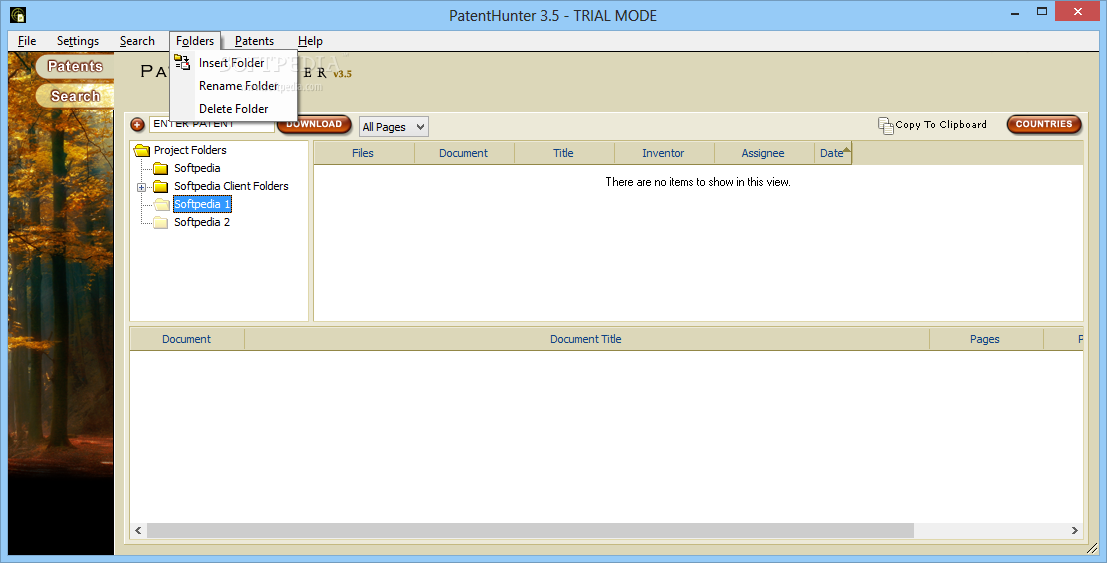The image size is (1107, 563).
Task: Click the DOWNLOAD button
Action: 314,124
